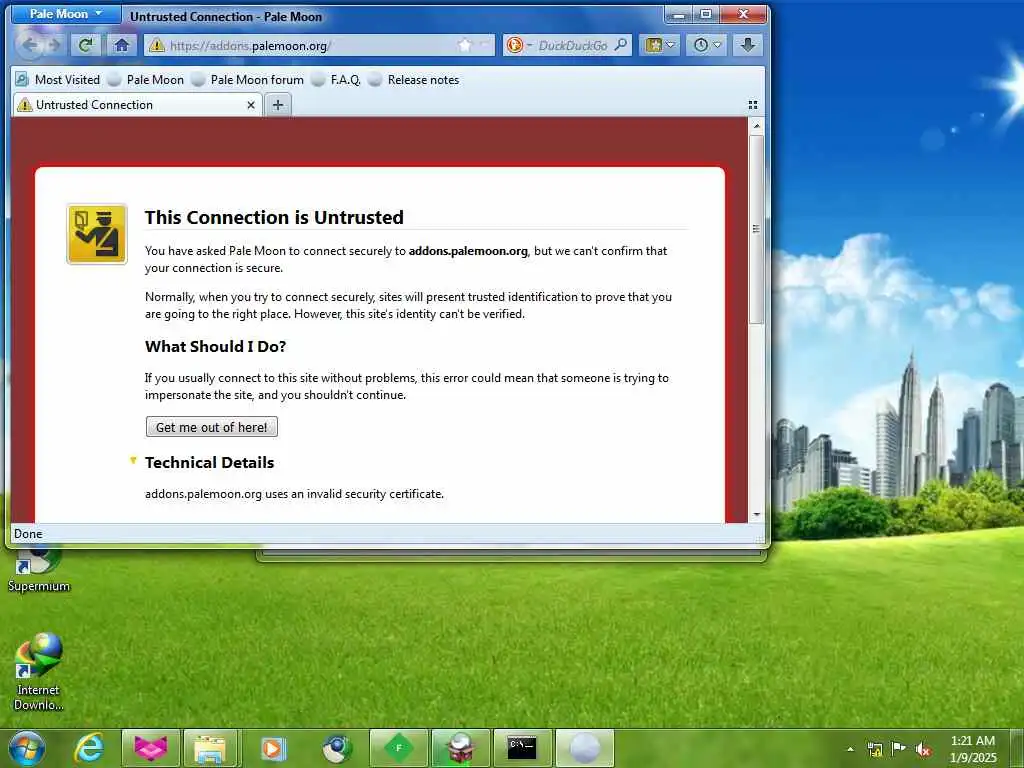Viewport: 1024px width, 768px height.
Task: Open the tab groups button
Action: (x=753, y=104)
